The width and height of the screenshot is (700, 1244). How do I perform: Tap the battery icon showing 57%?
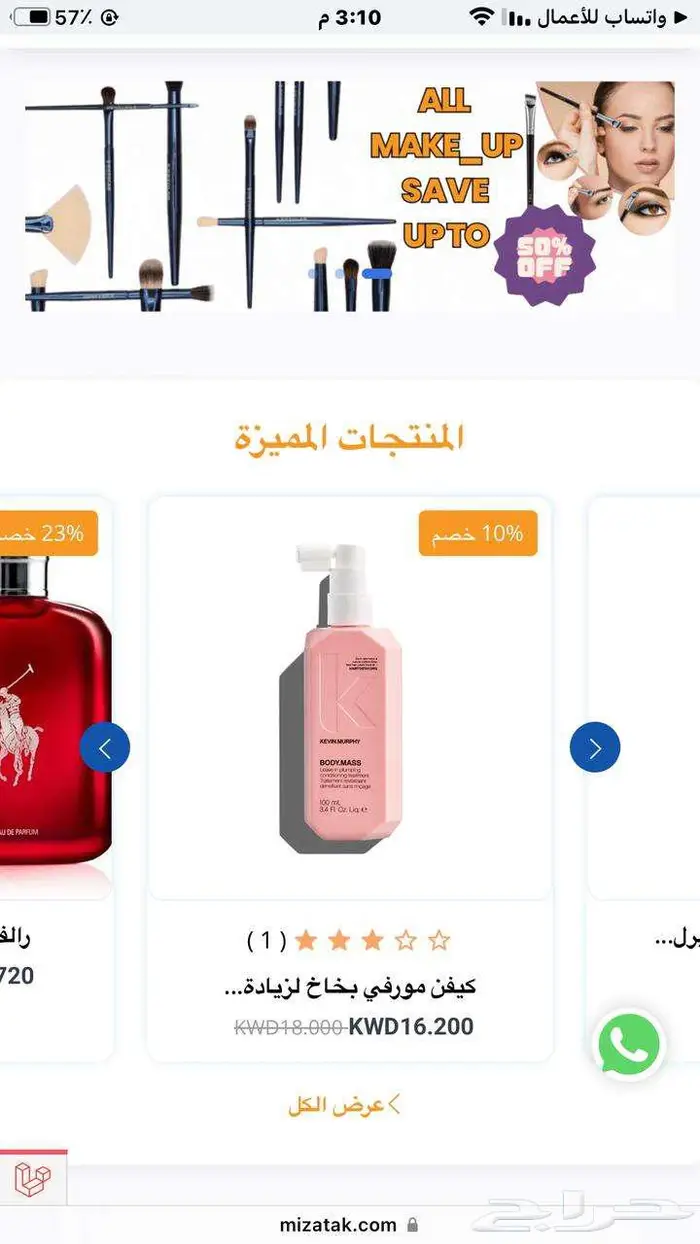(32, 17)
